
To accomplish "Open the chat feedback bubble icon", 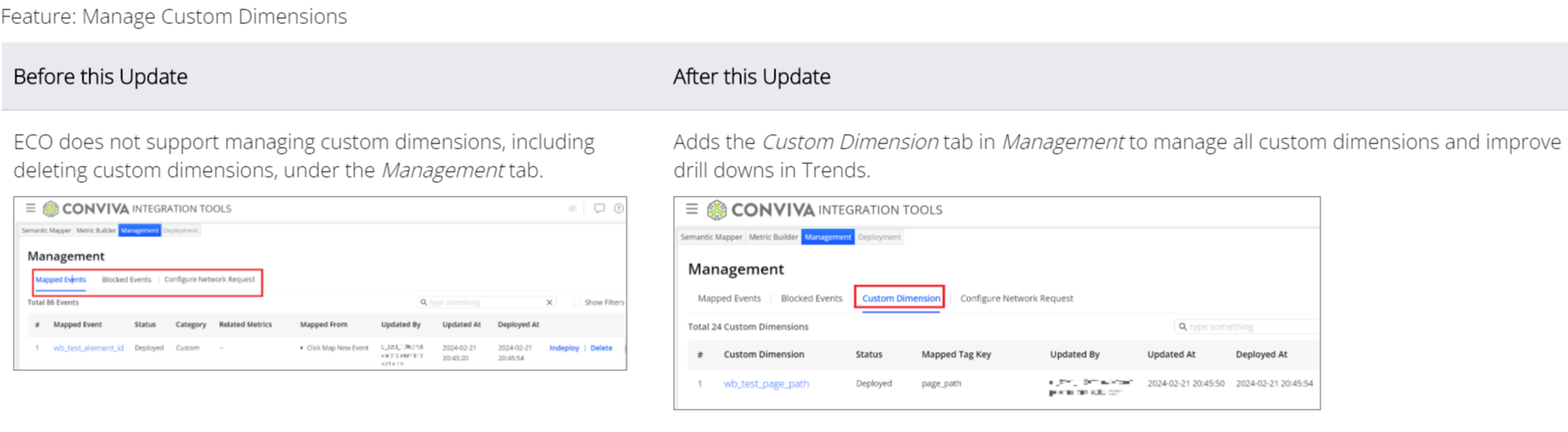I will coord(599,208).
